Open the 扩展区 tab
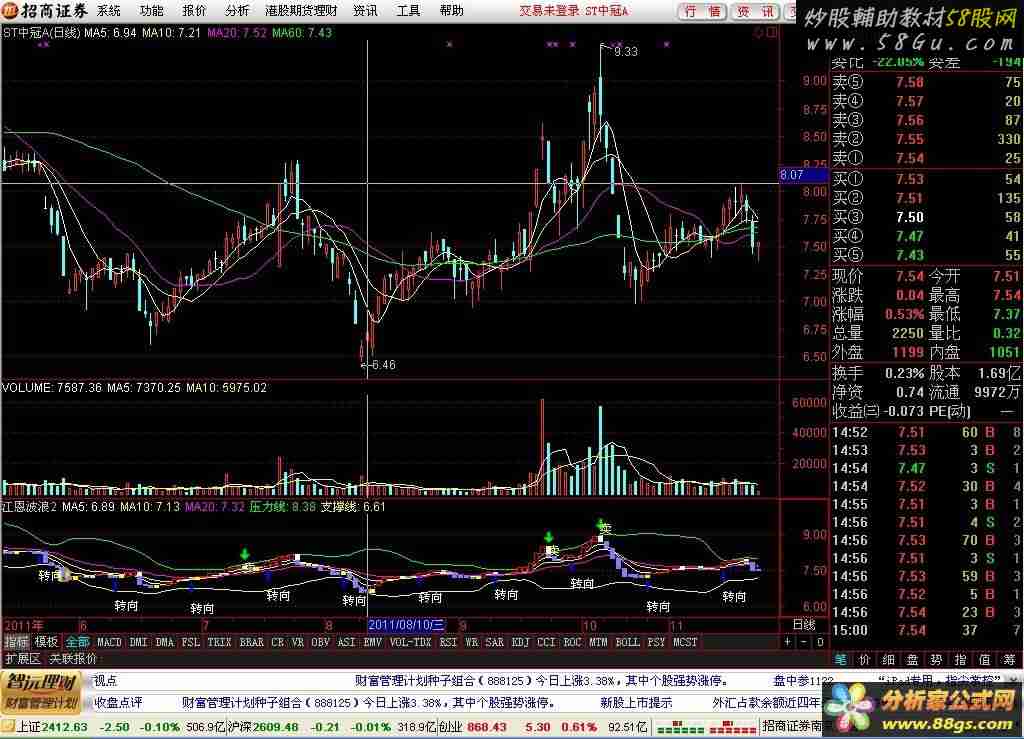The image size is (1024, 739). (x=23, y=659)
